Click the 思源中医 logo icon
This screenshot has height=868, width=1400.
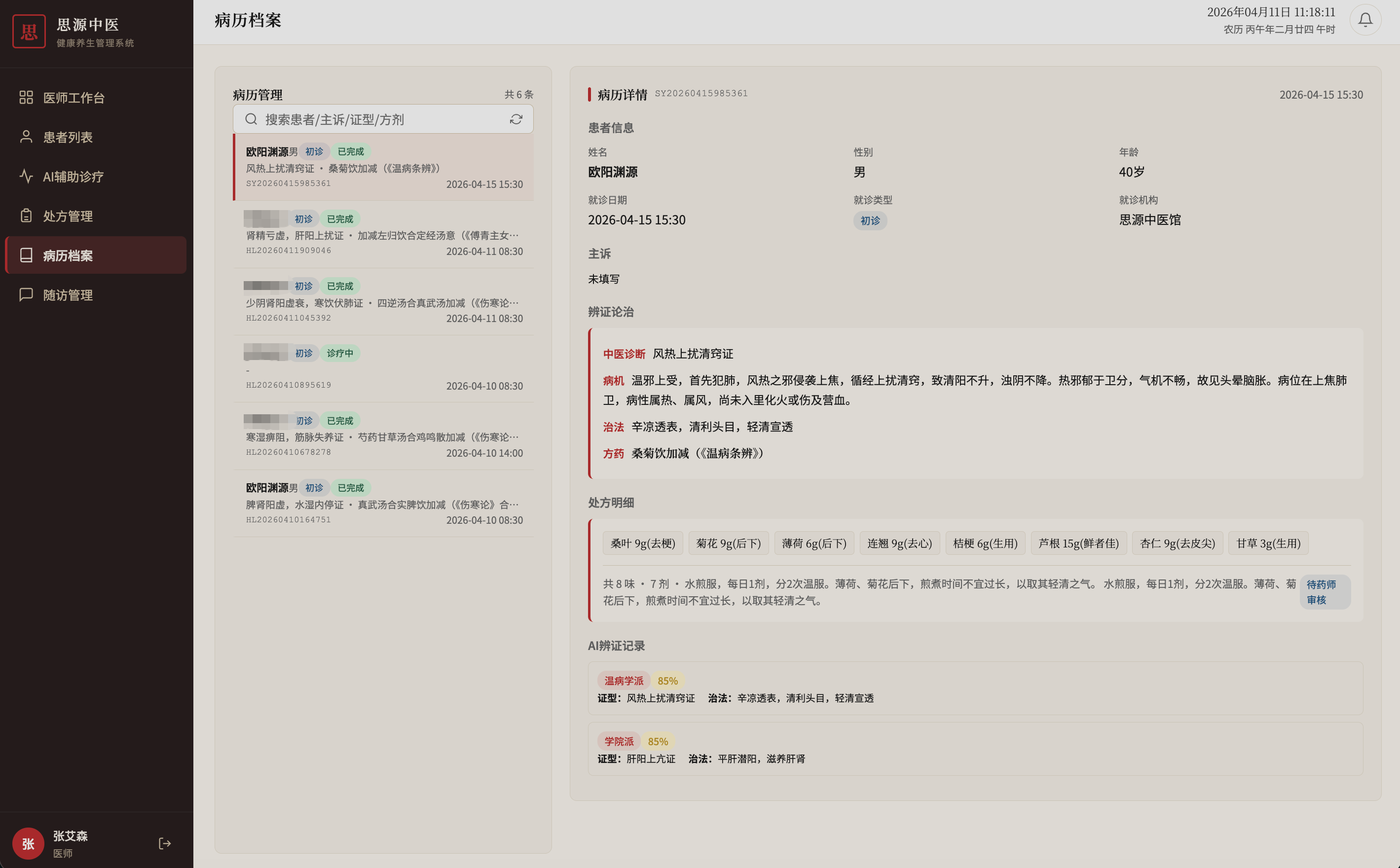(x=29, y=32)
